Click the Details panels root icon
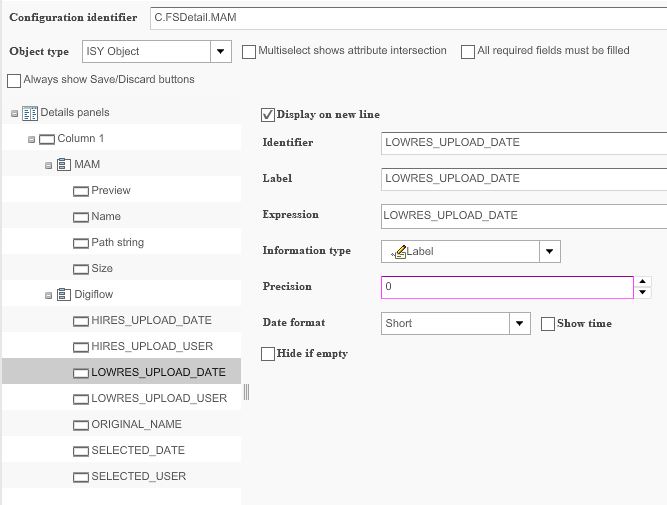 click(x=29, y=113)
